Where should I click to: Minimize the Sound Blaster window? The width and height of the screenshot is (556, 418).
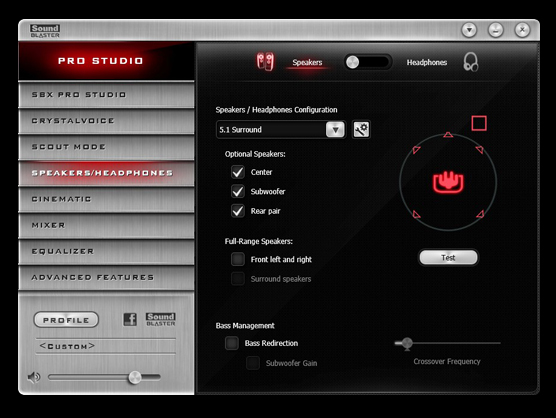[496, 30]
